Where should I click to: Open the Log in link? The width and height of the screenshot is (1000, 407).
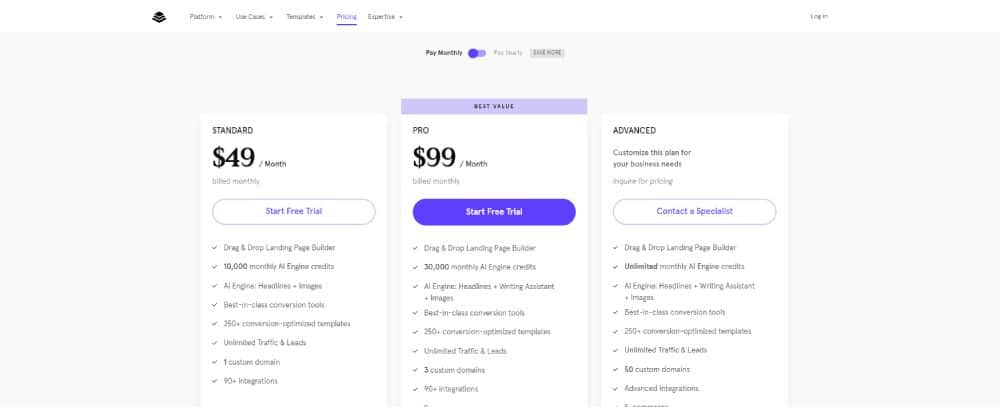pos(819,17)
